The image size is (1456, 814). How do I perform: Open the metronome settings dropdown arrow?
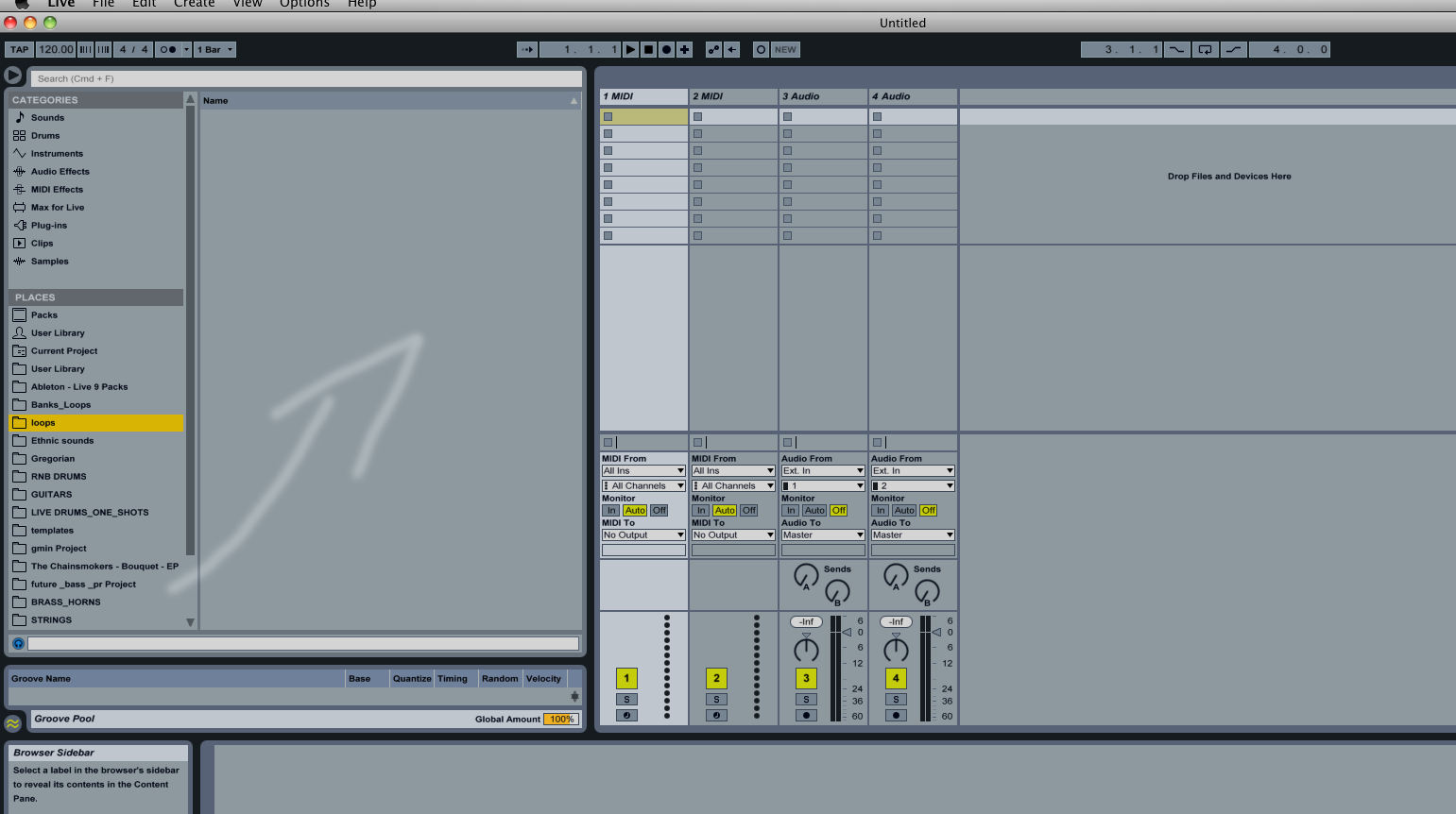coord(186,49)
